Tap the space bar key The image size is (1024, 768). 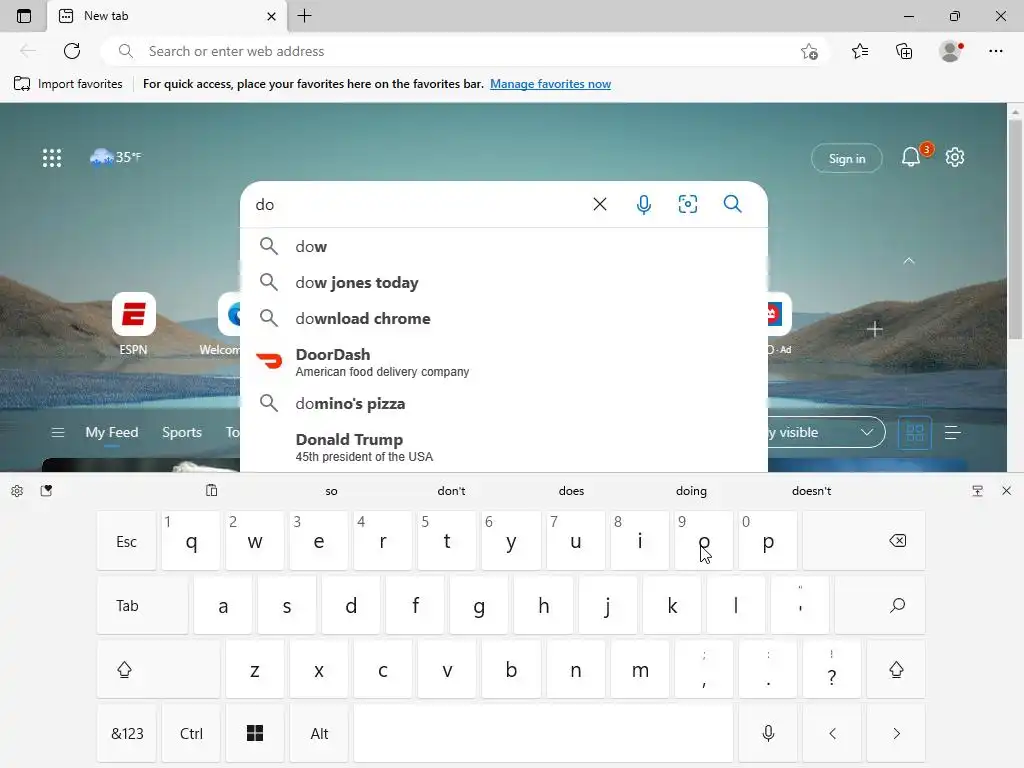[543, 733]
